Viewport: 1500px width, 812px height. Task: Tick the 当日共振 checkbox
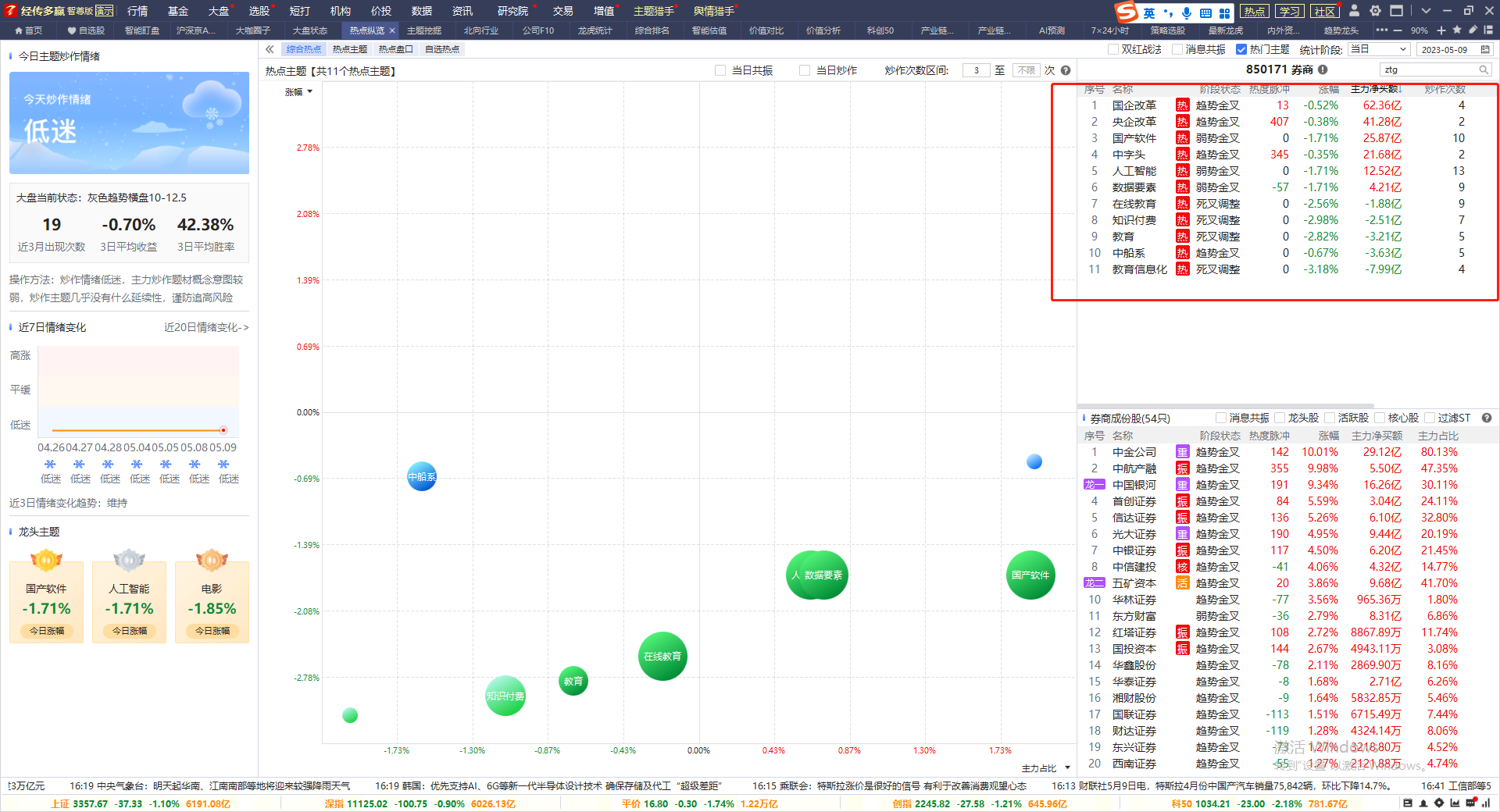click(720, 70)
